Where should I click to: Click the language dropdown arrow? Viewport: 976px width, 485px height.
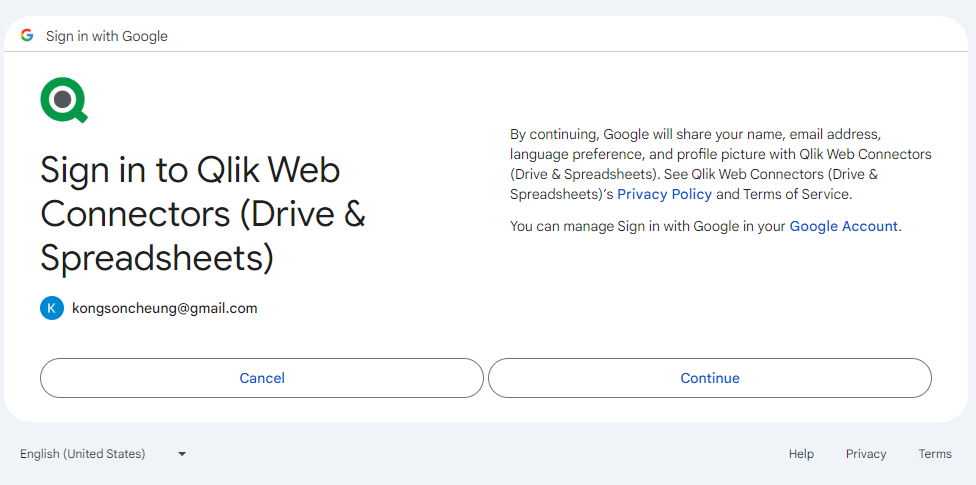coord(182,454)
